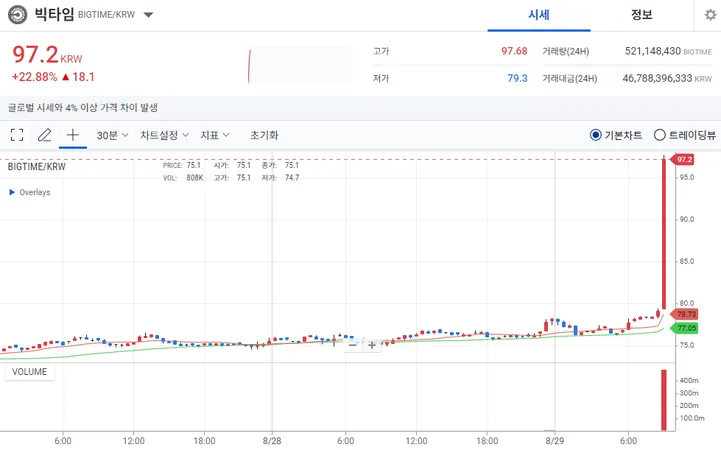Open settings via the gear icon

710,15
